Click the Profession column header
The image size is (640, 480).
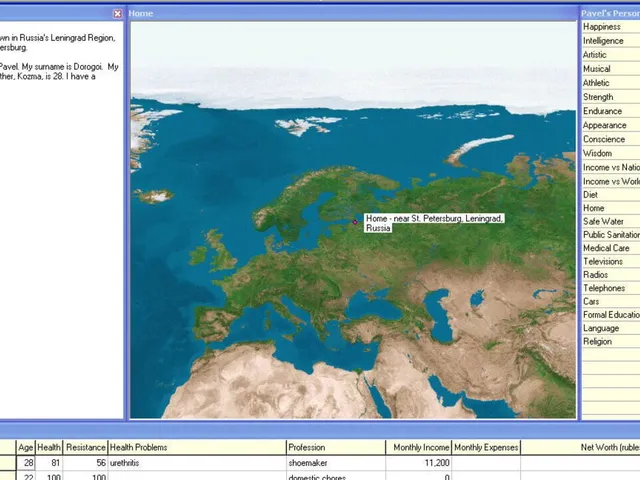click(x=336, y=447)
